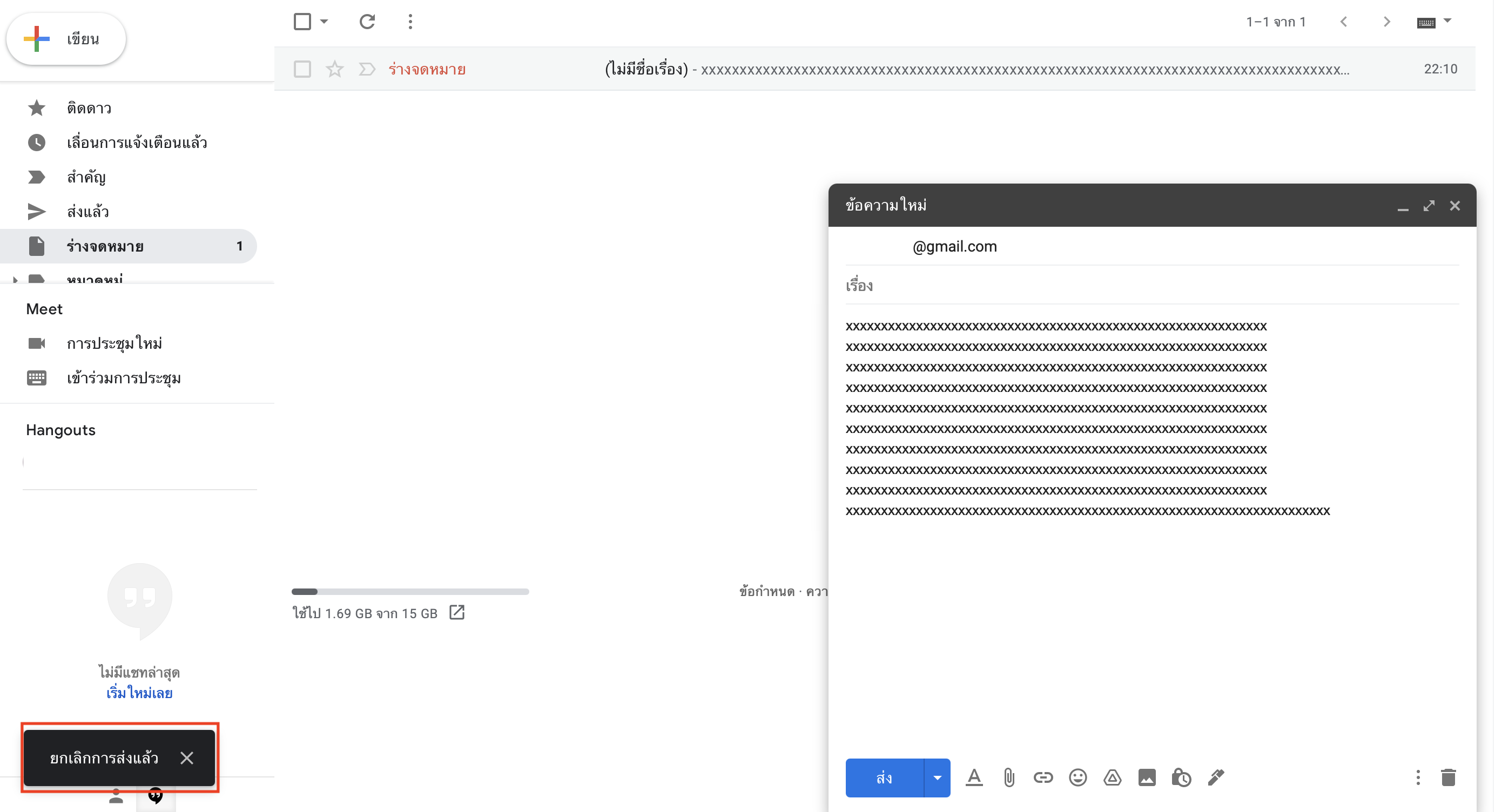Tick the draft email row checkbox
The width and height of the screenshot is (1495, 812).
[302, 69]
